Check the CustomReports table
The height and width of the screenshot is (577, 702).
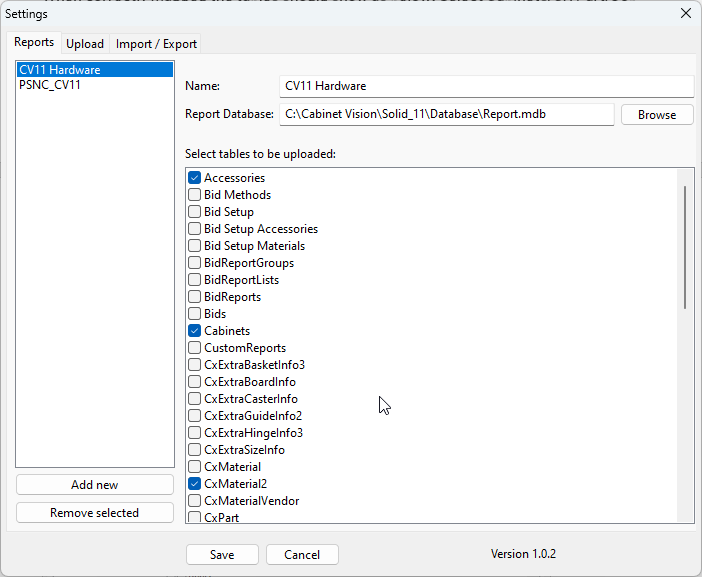195,348
